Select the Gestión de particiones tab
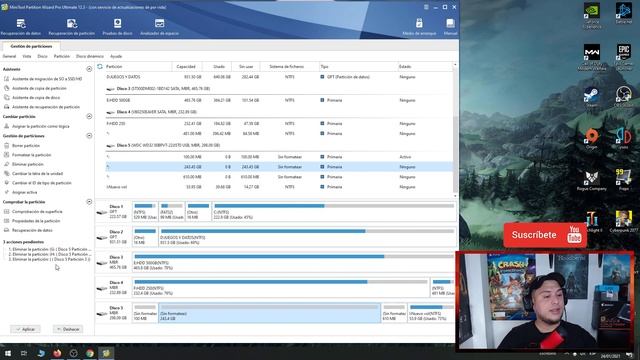 31,46
